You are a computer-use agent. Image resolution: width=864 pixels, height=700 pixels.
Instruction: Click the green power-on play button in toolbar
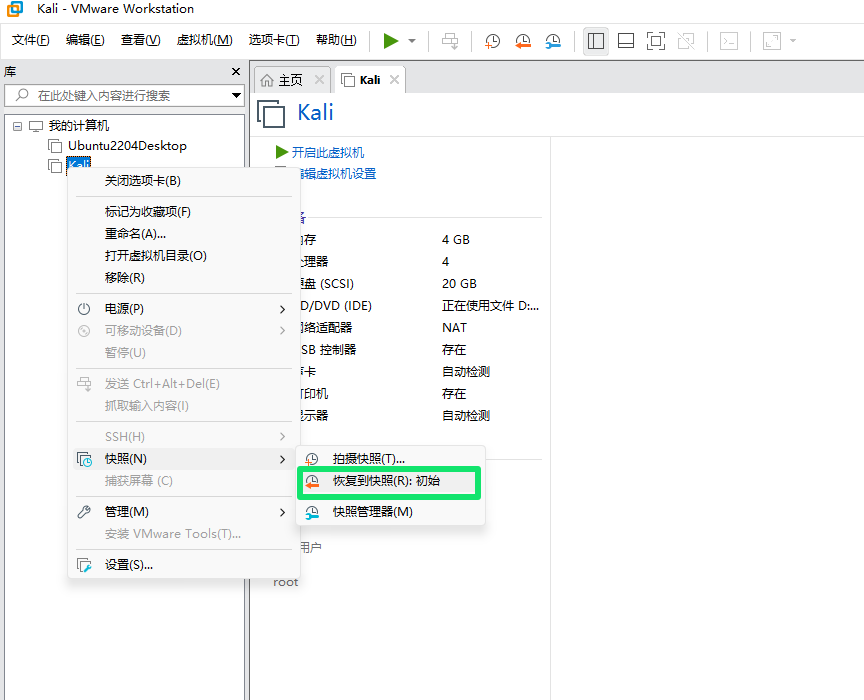point(390,41)
